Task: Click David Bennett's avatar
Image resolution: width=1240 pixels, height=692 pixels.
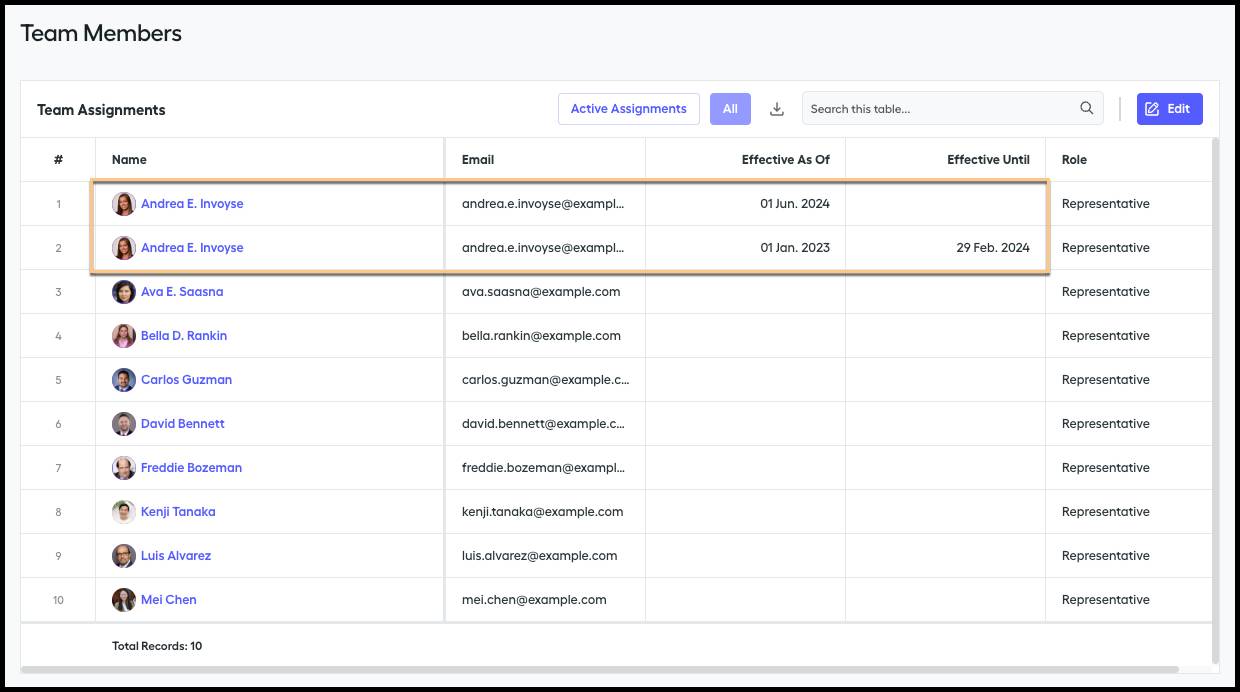Action: [x=124, y=424]
